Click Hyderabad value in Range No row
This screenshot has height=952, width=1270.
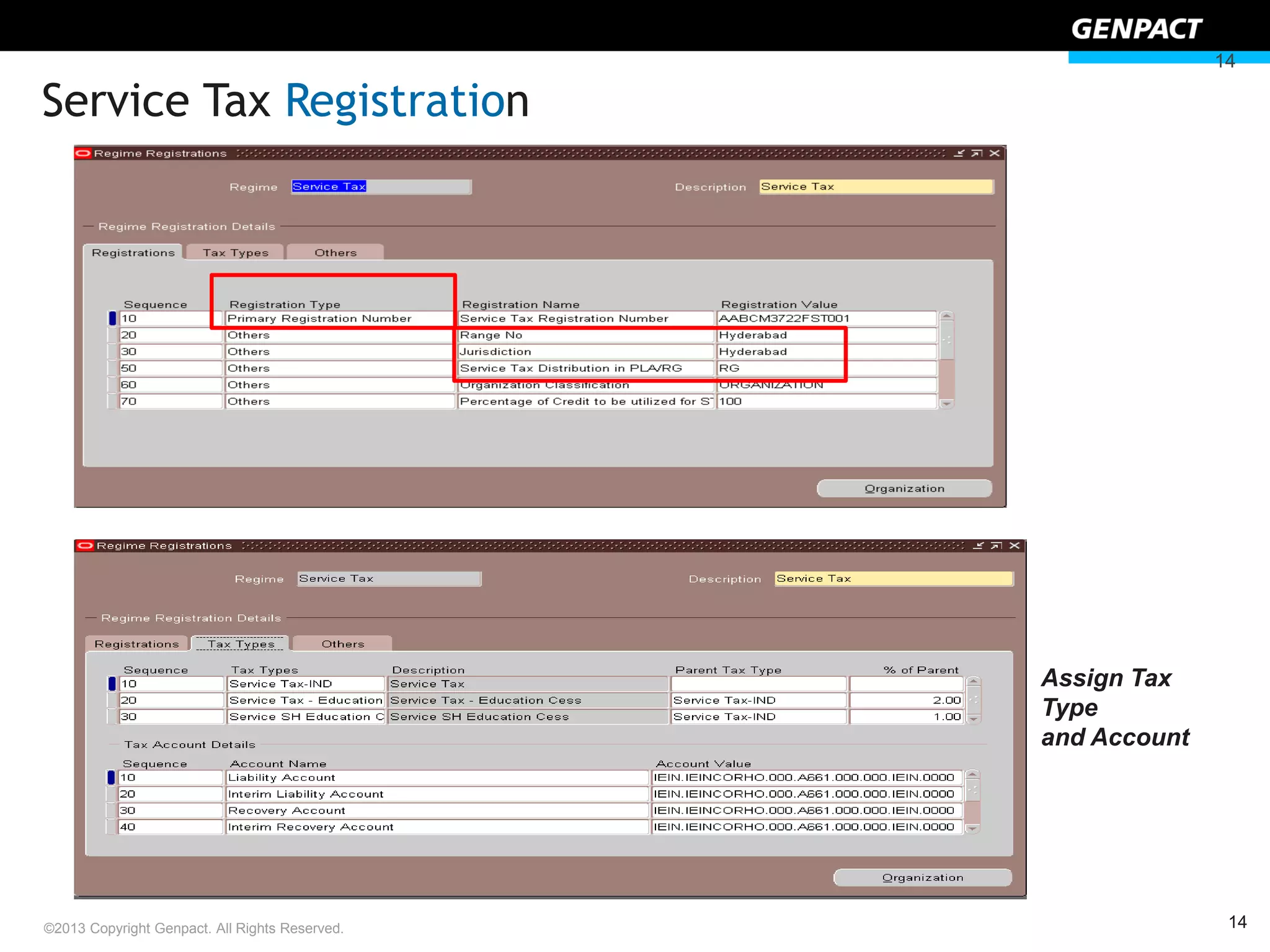(827, 335)
